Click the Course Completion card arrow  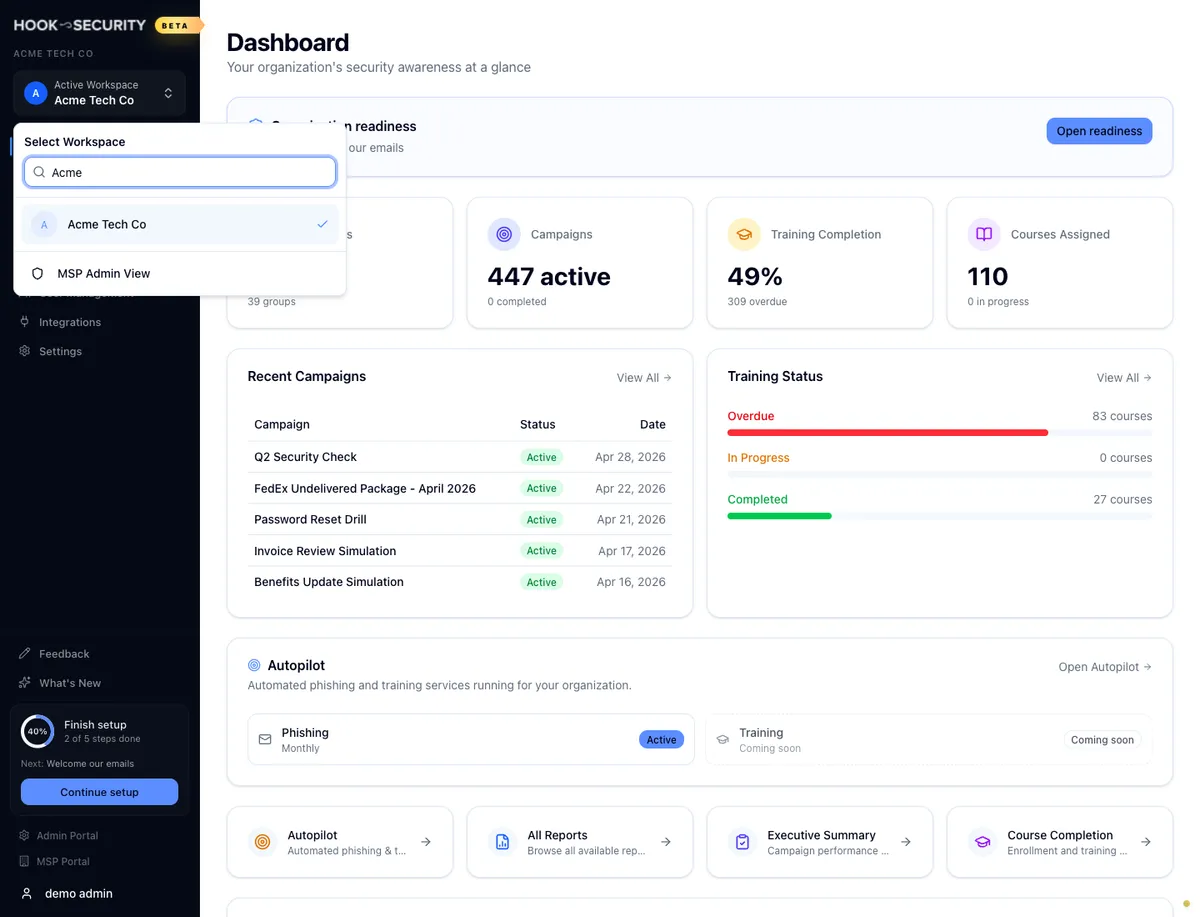pyautogui.click(x=1146, y=842)
